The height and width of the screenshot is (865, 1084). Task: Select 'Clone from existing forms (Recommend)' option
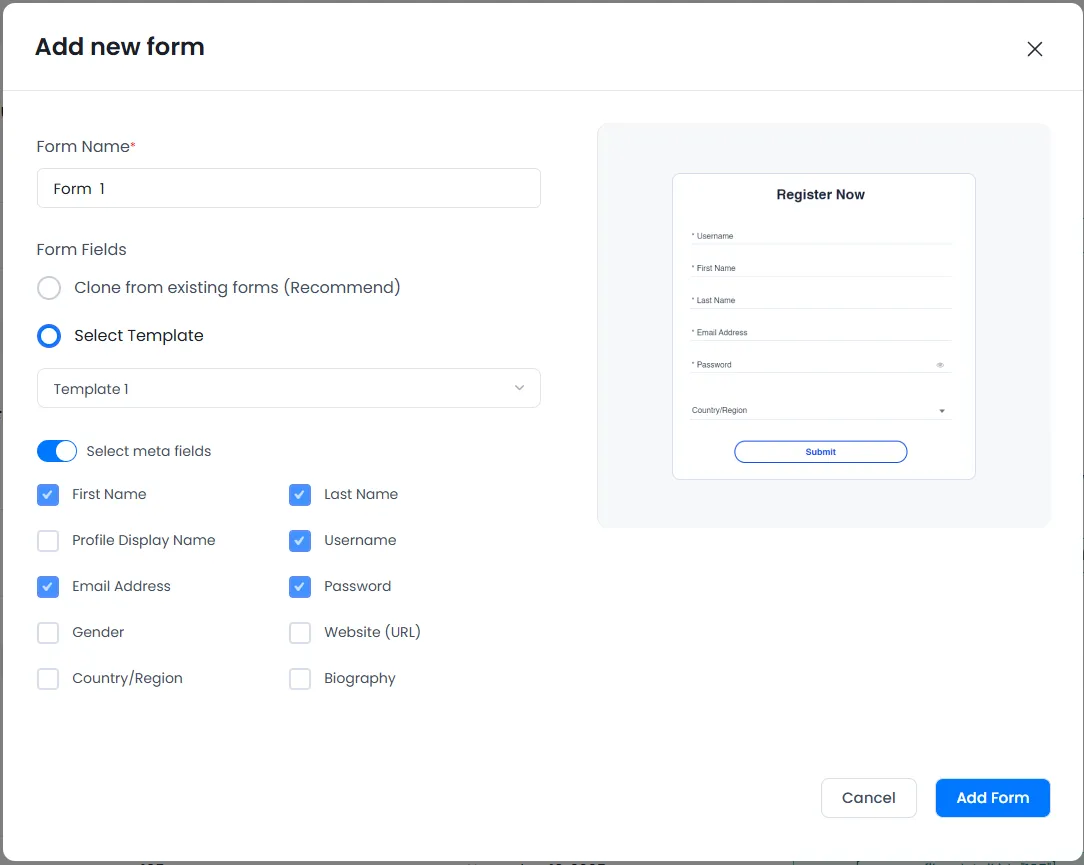pos(49,287)
